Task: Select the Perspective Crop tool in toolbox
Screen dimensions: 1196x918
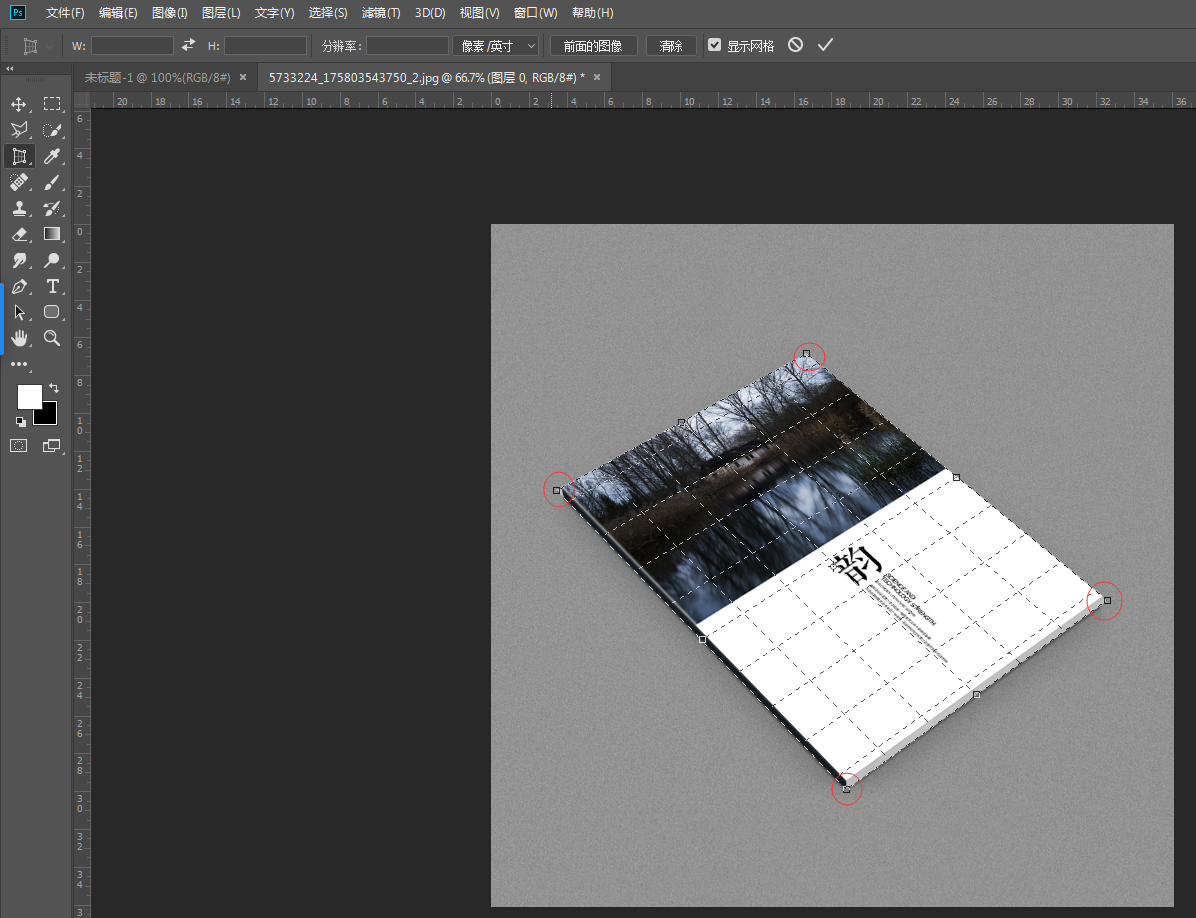Action: (19, 156)
